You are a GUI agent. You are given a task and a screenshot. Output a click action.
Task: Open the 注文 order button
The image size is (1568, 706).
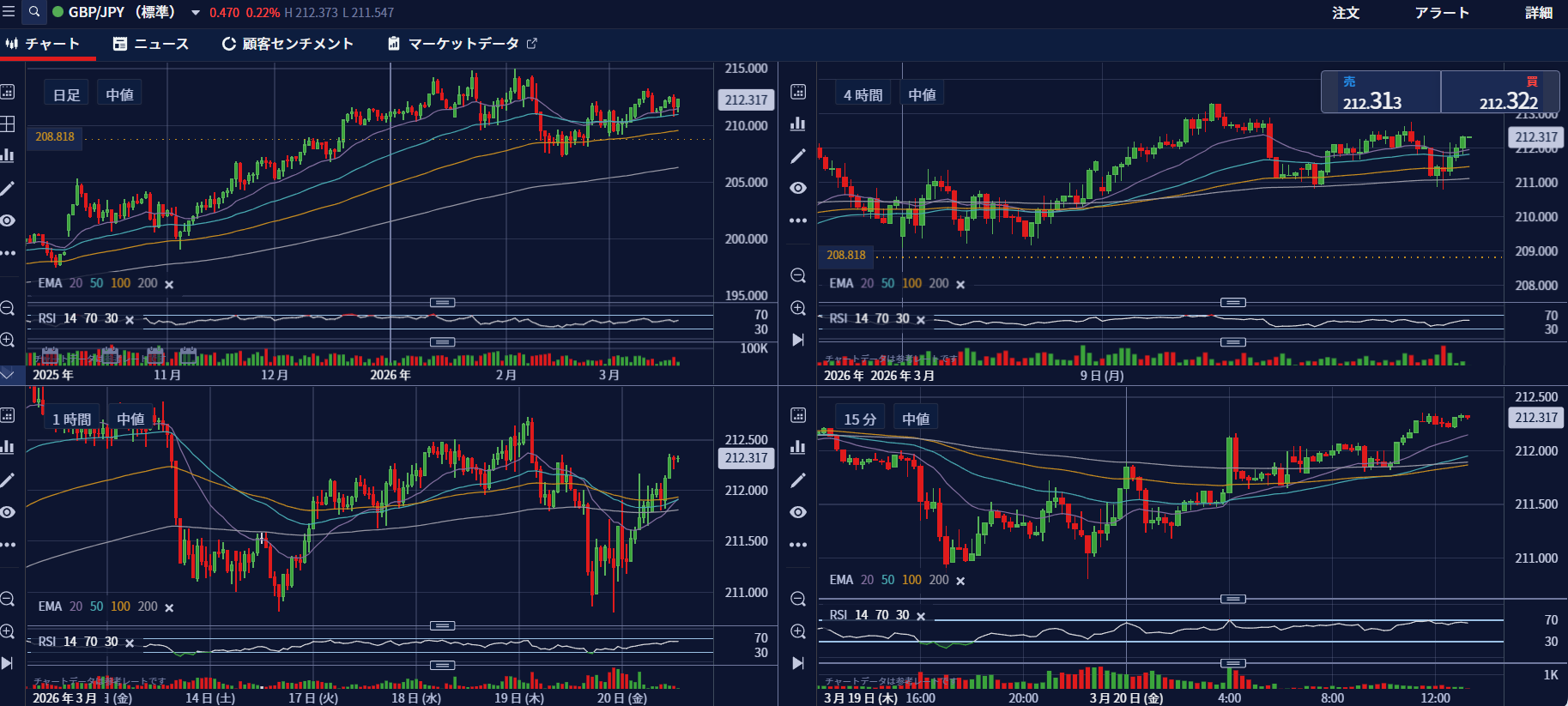click(1346, 13)
